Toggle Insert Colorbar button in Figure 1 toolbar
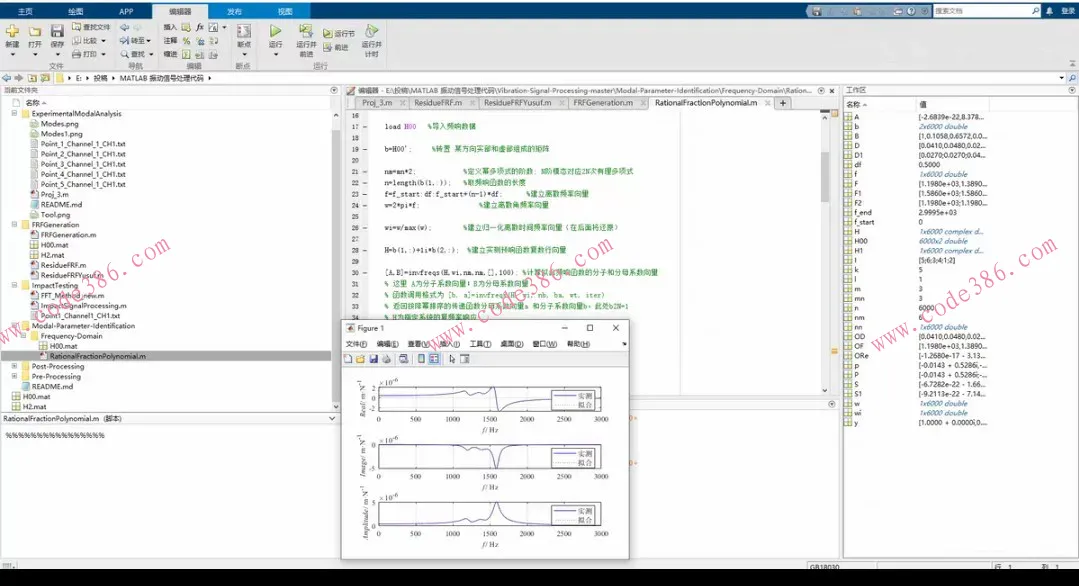This screenshot has height=586, width=1079. coord(421,359)
